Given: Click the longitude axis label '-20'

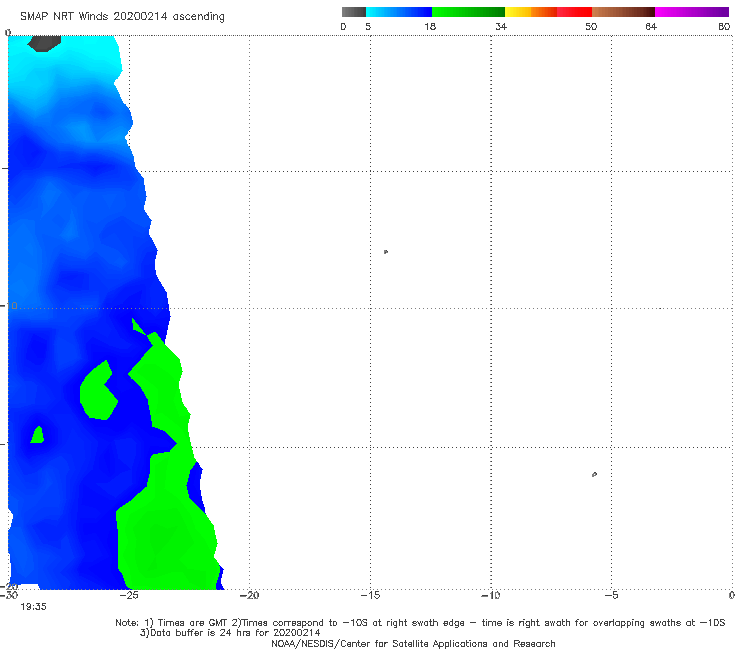Looking at the screenshot, I should point(249,595).
